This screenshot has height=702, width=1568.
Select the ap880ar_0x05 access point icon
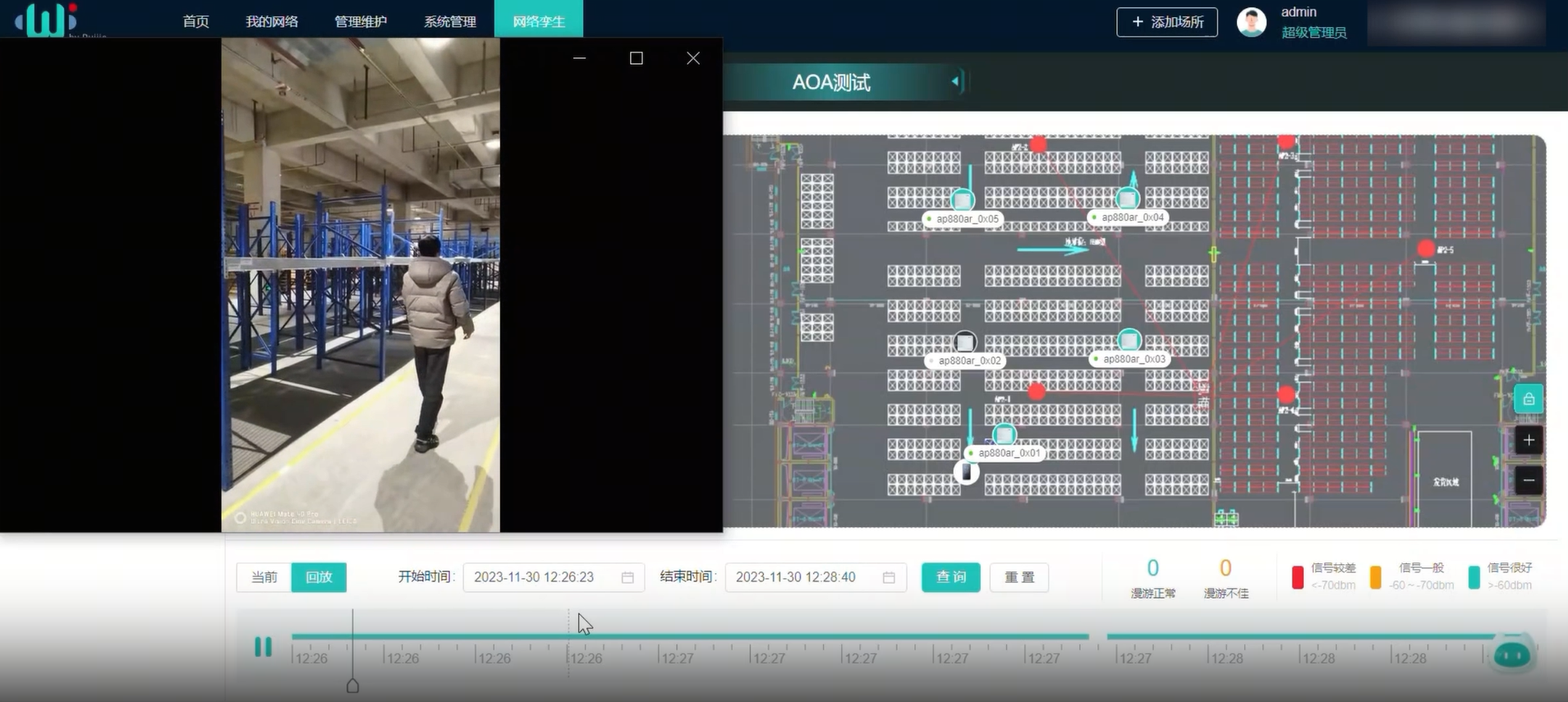962,200
